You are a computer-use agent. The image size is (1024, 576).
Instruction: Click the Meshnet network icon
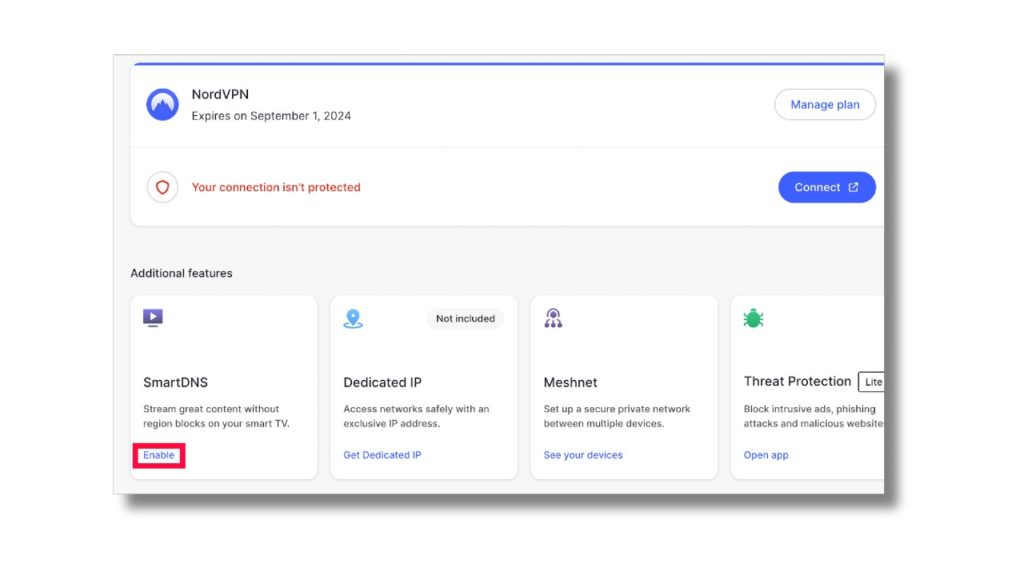(553, 318)
